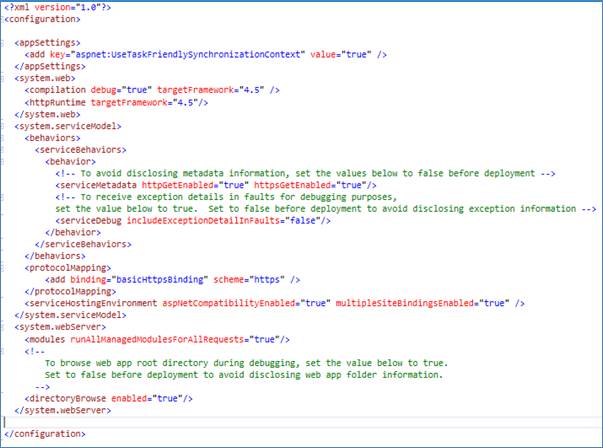Place cursor in the aspnet:UseTaskFriendlySynchronizationContext key value
The width and height of the screenshot is (603, 448).
click(x=187, y=55)
